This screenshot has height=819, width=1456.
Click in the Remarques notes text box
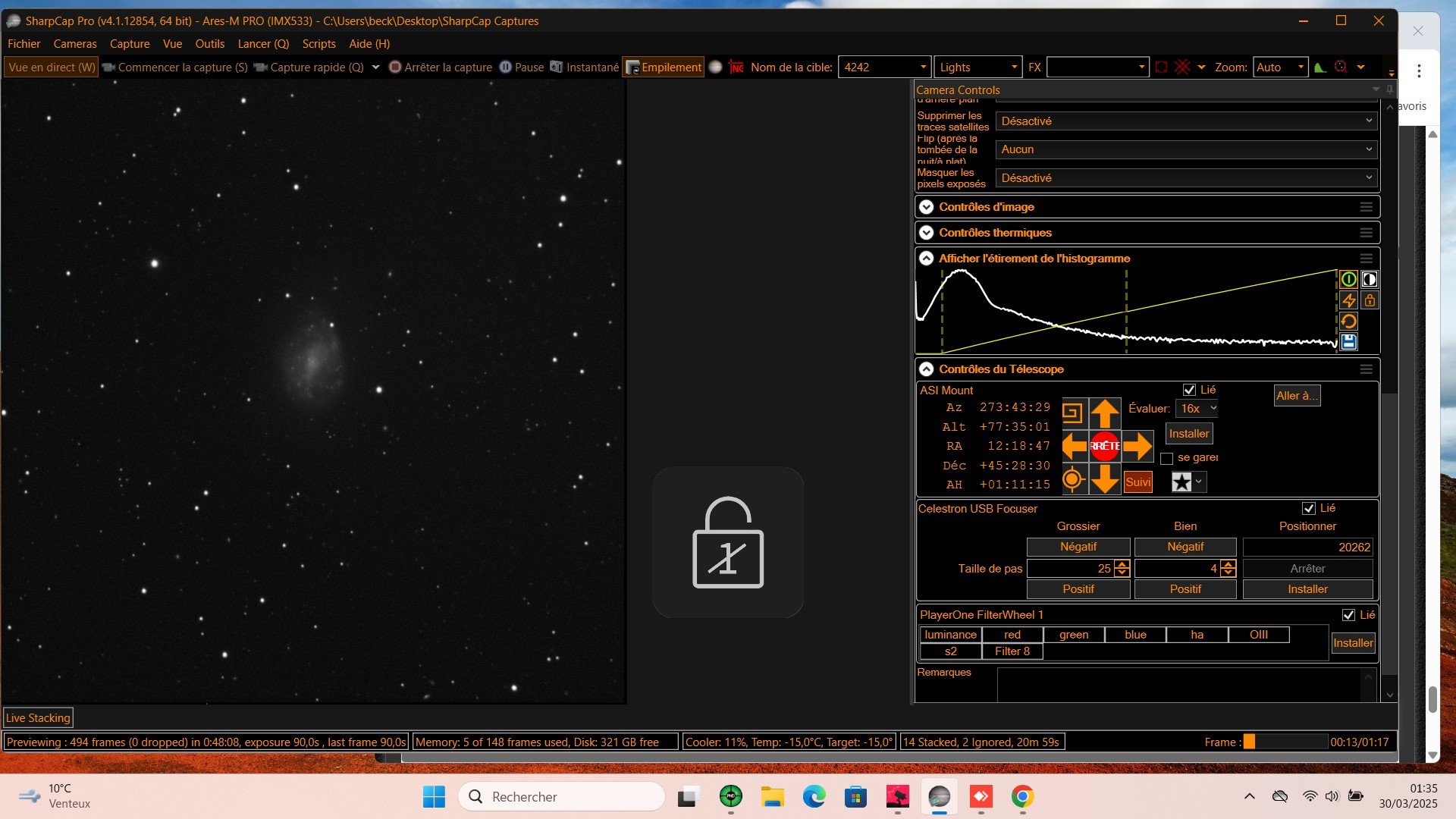1186,685
